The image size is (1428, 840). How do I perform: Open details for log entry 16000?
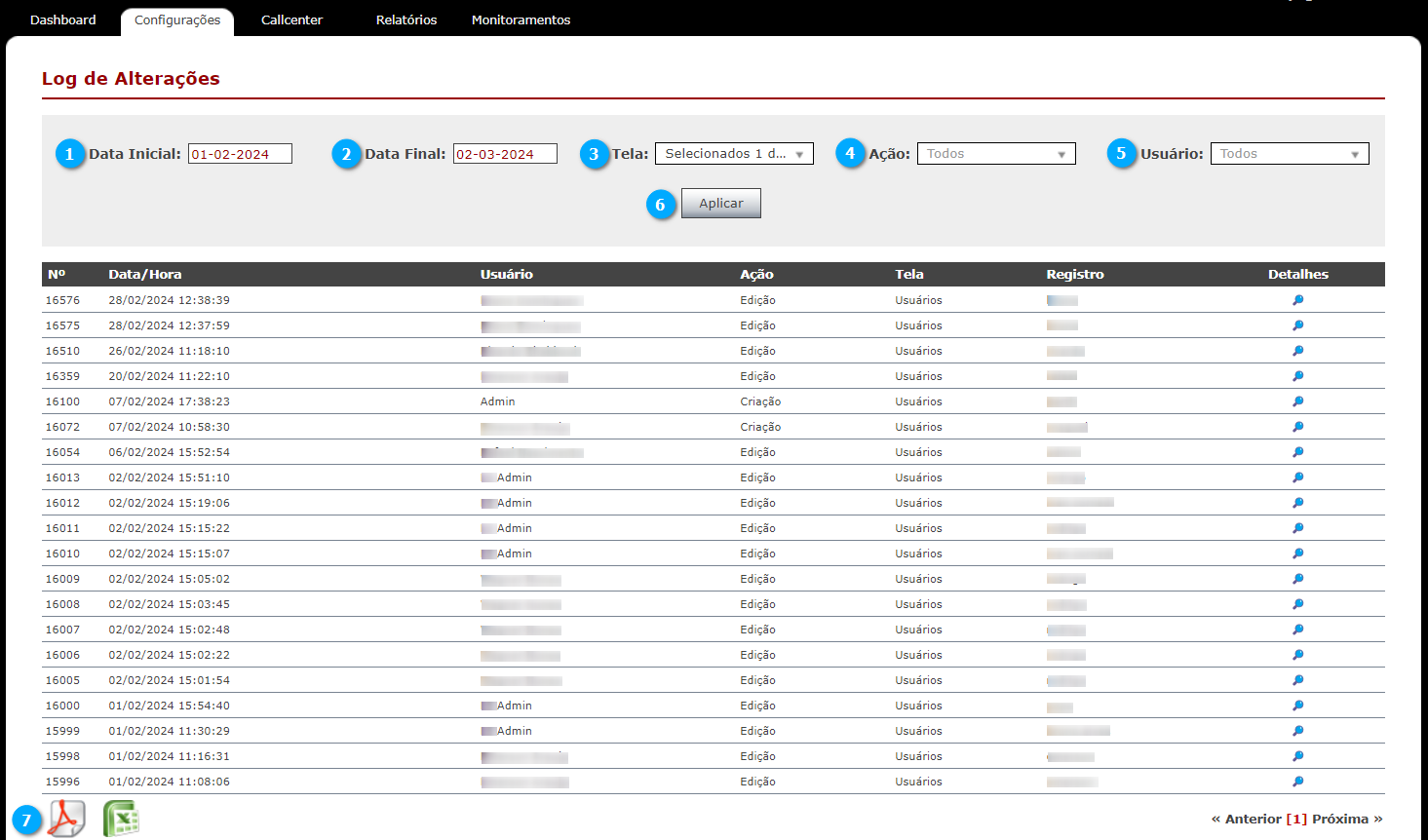point(1297,706)
